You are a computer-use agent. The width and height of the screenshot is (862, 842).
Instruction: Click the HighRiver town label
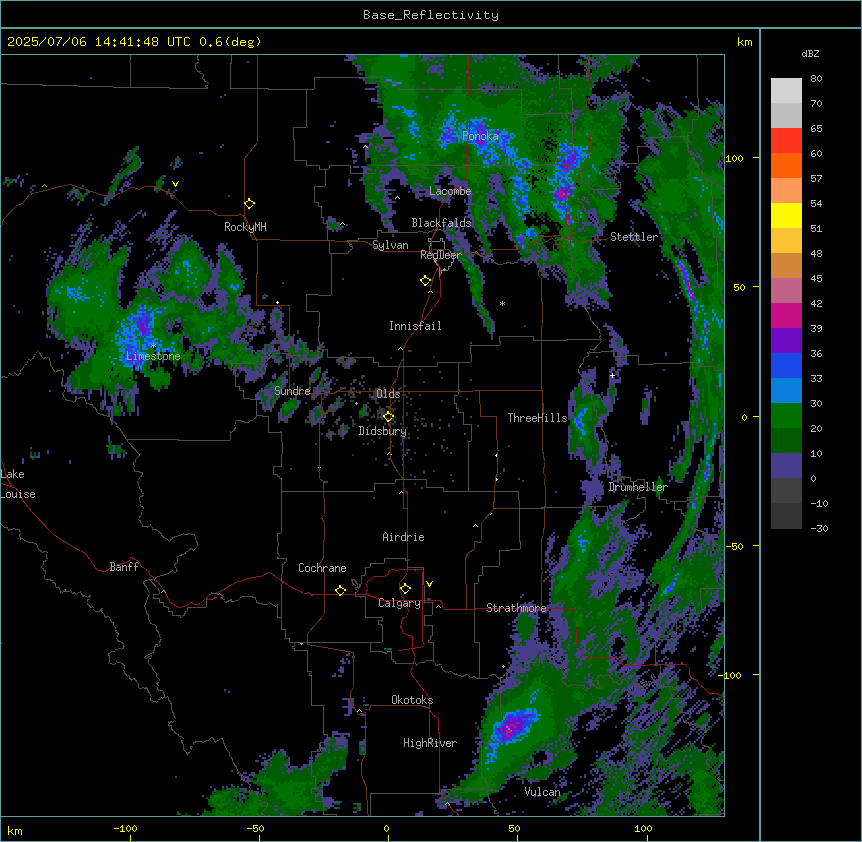430,743
